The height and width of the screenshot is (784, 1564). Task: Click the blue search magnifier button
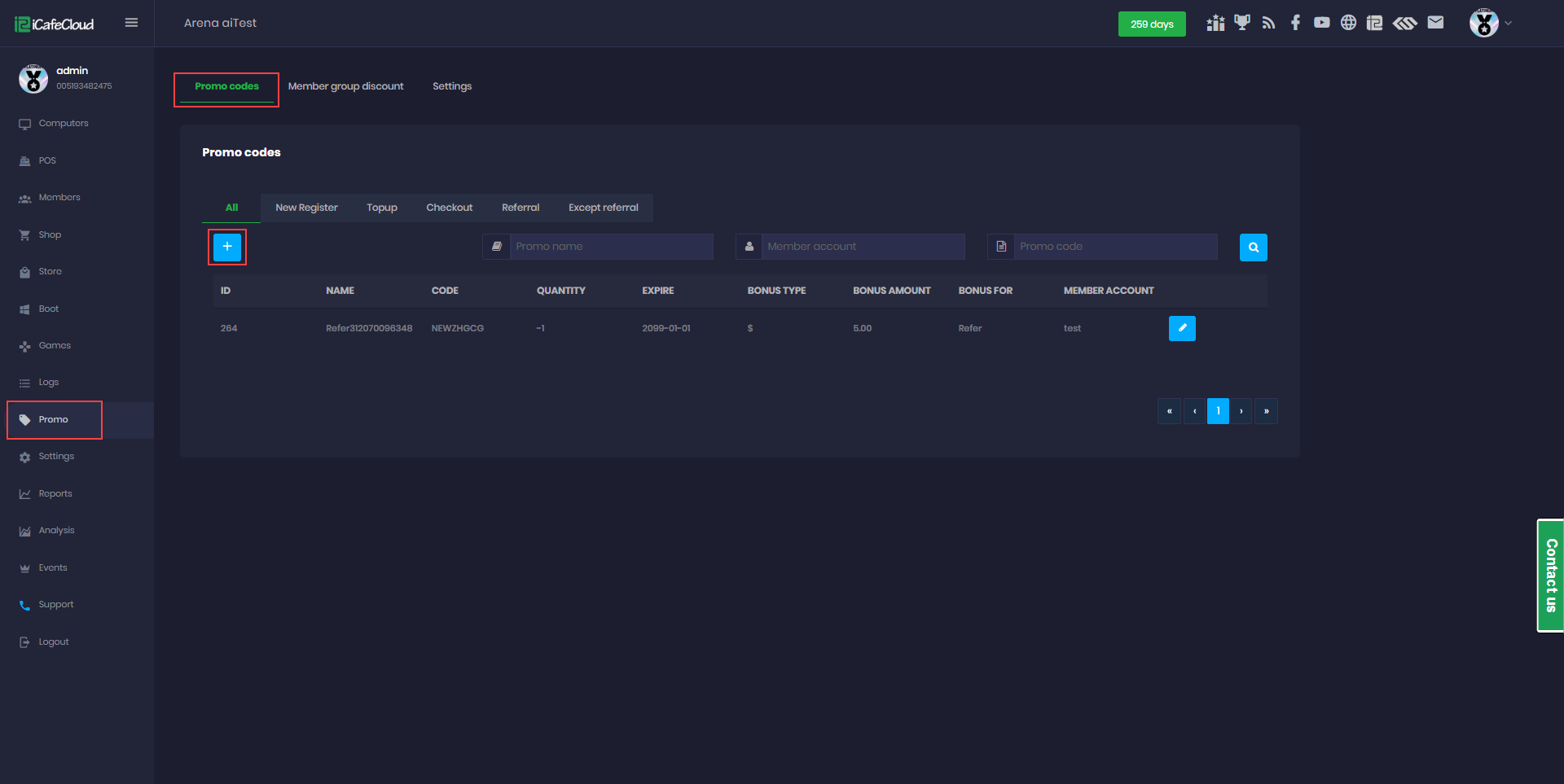coord(1253,247)
